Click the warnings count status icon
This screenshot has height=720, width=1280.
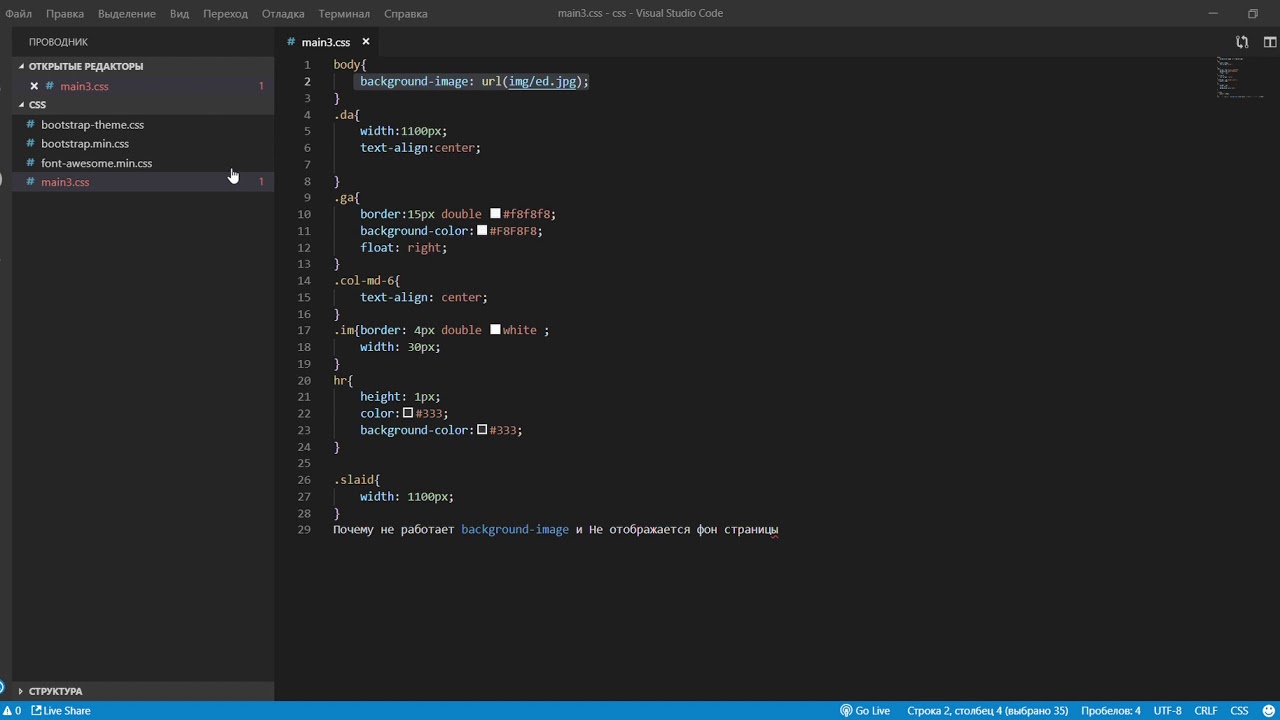pyautogui.click(x=11, y=711)
